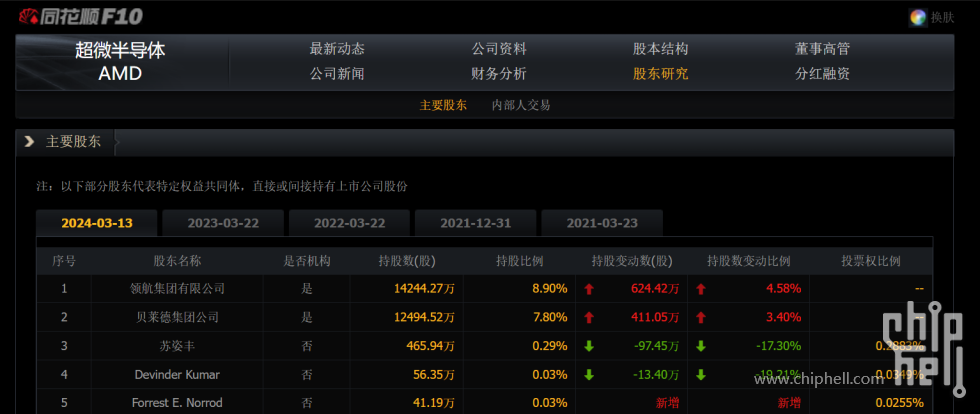Image resolution: width=980 pixels, height=414 pixels.
Task: Click the 0.29% holding ratio
Action: (550, 346)
